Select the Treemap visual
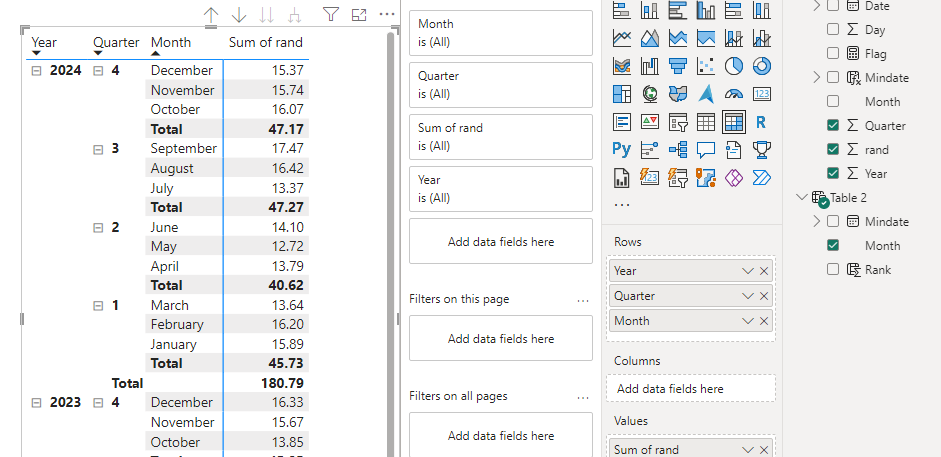Screen dimensions: 941x457 pos(622,94)
